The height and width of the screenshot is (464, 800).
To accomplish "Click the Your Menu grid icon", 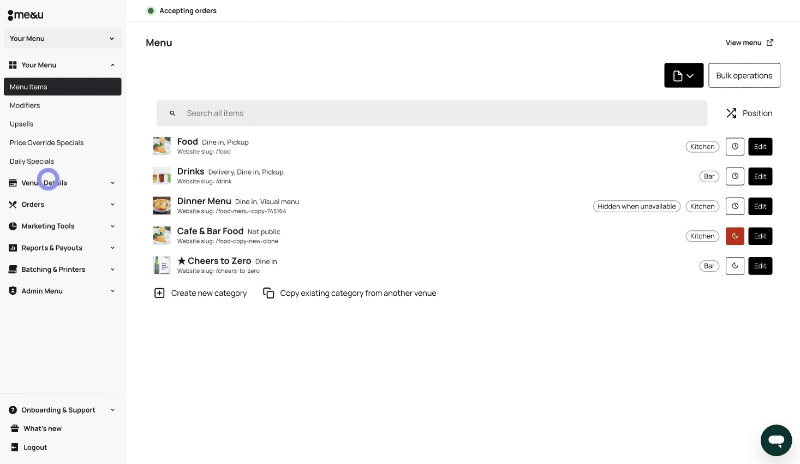I will pyautogui.click(x=13, y=65).
